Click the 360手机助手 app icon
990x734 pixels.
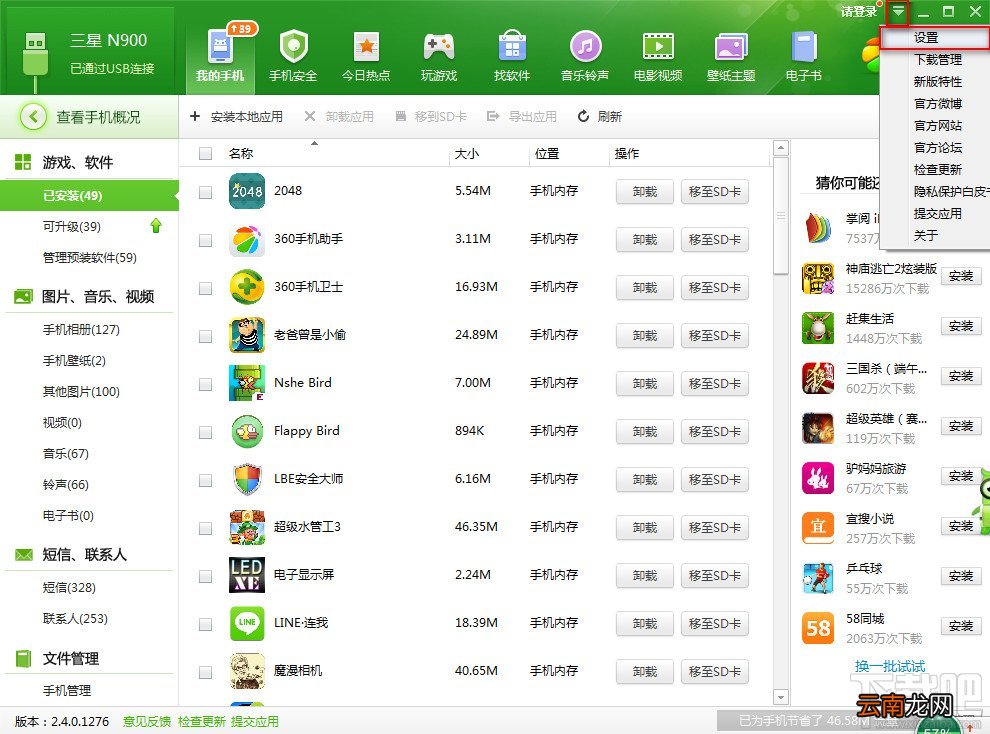coord(247,239)
